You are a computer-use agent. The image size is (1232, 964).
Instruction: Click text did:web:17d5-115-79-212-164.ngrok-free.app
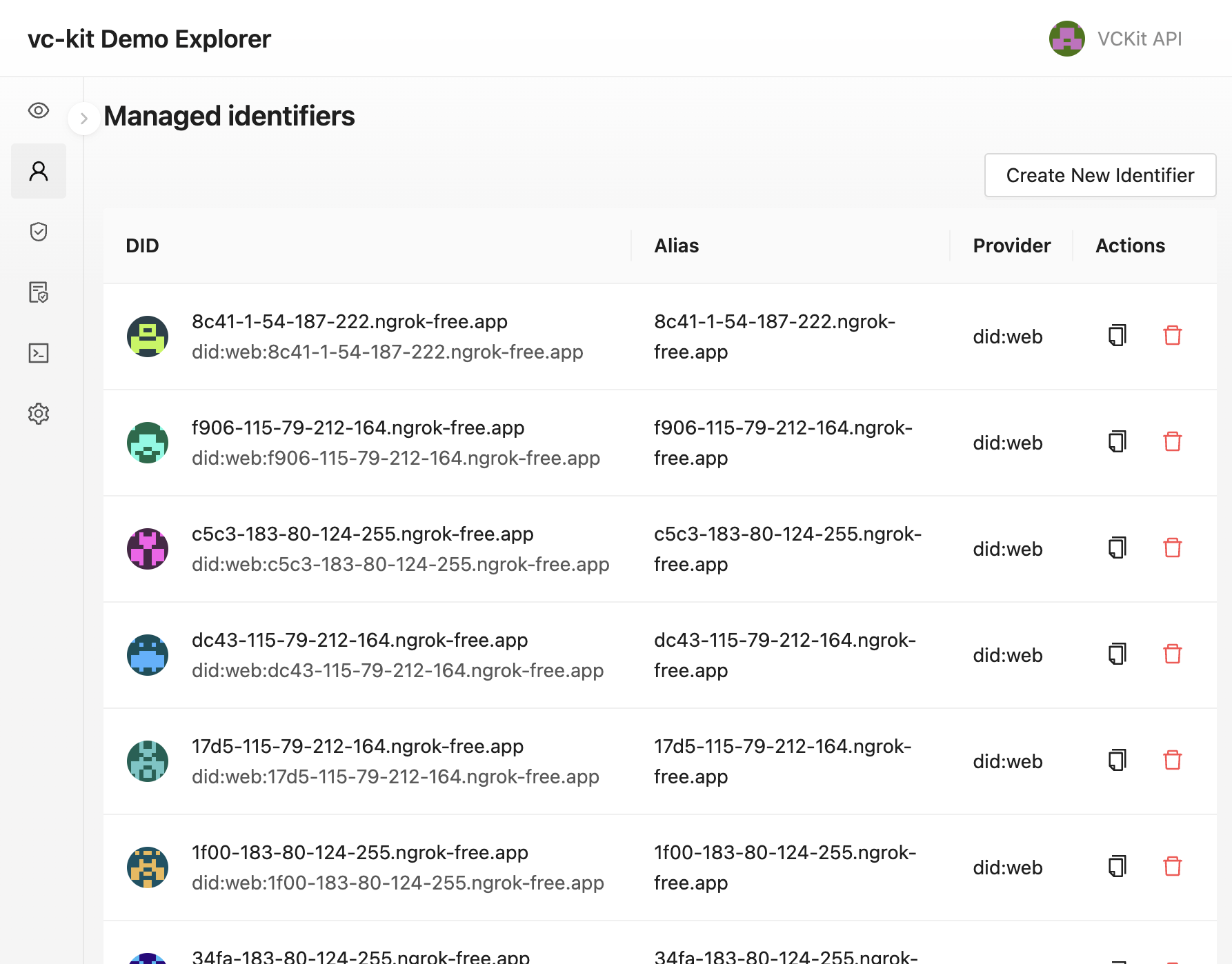click(x=396, y=777)
